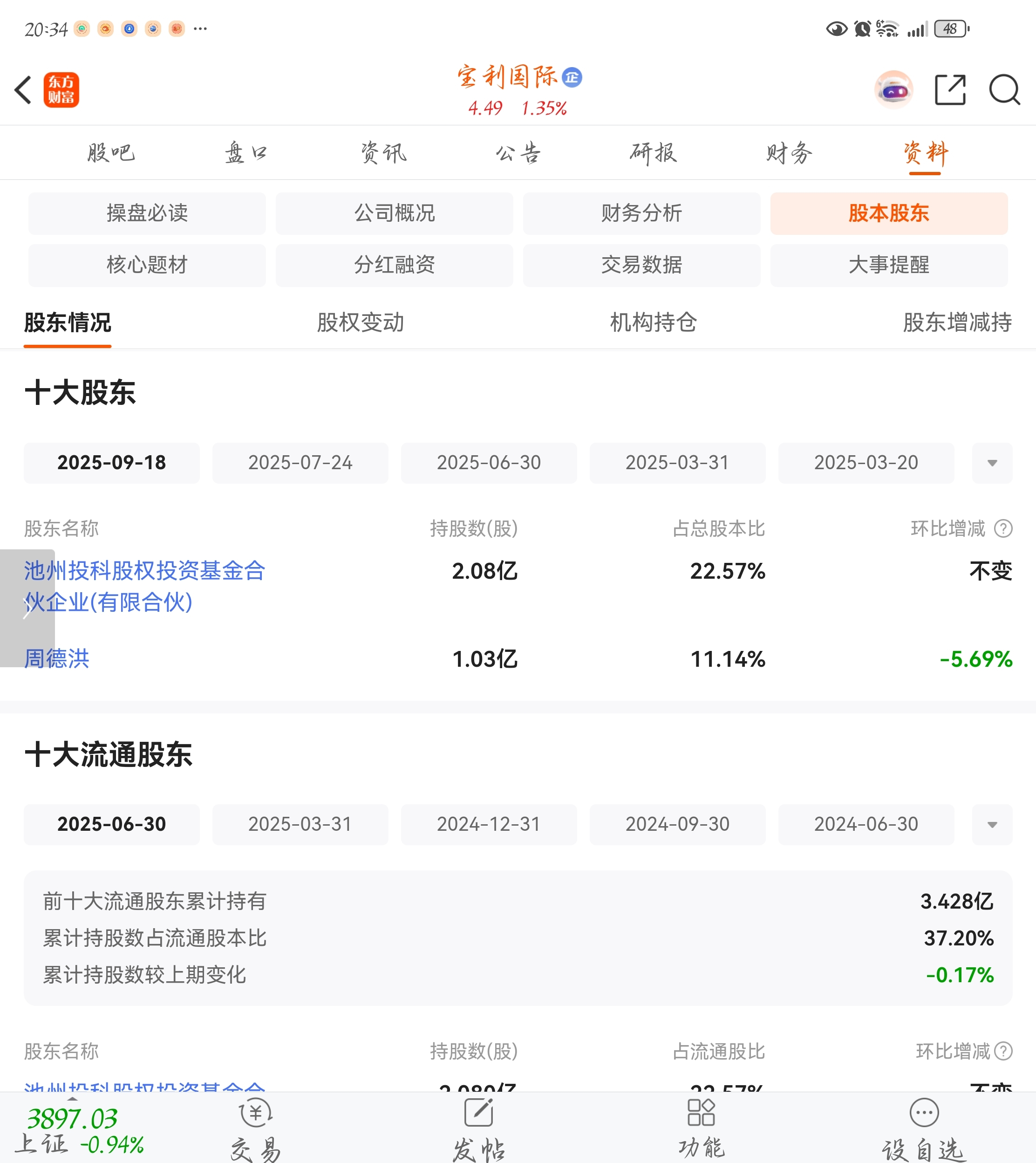
Task: Open the 功能 grid icon
Action: (x=701, y=1113)
